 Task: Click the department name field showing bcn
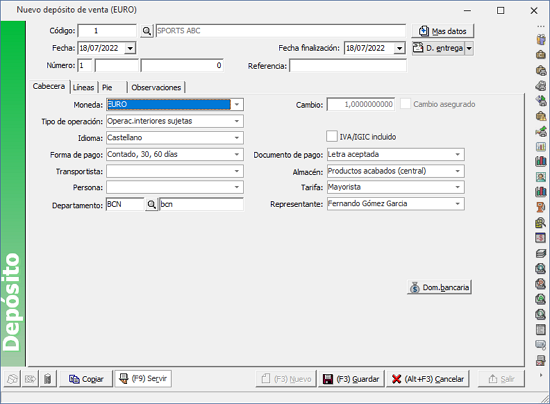[201, 204]
